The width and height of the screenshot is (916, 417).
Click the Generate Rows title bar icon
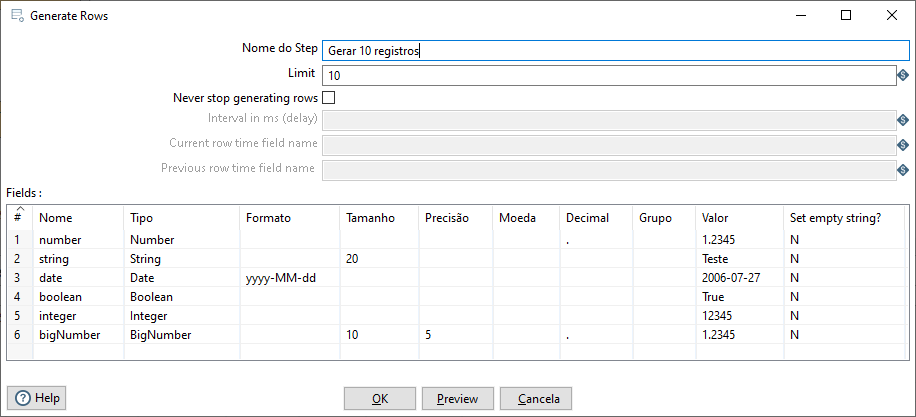pyautogui.click(x=17, y=16)
